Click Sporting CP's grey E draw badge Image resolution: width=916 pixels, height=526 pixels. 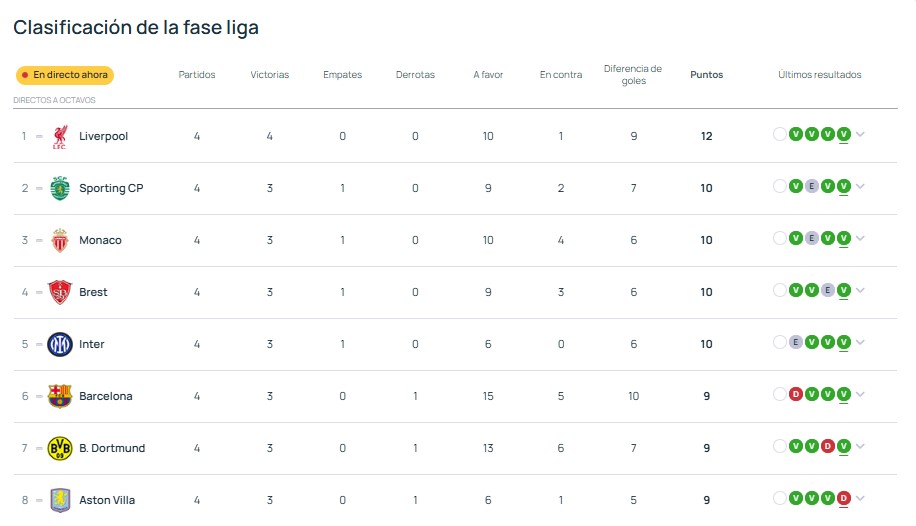click(x=811, y=186)
